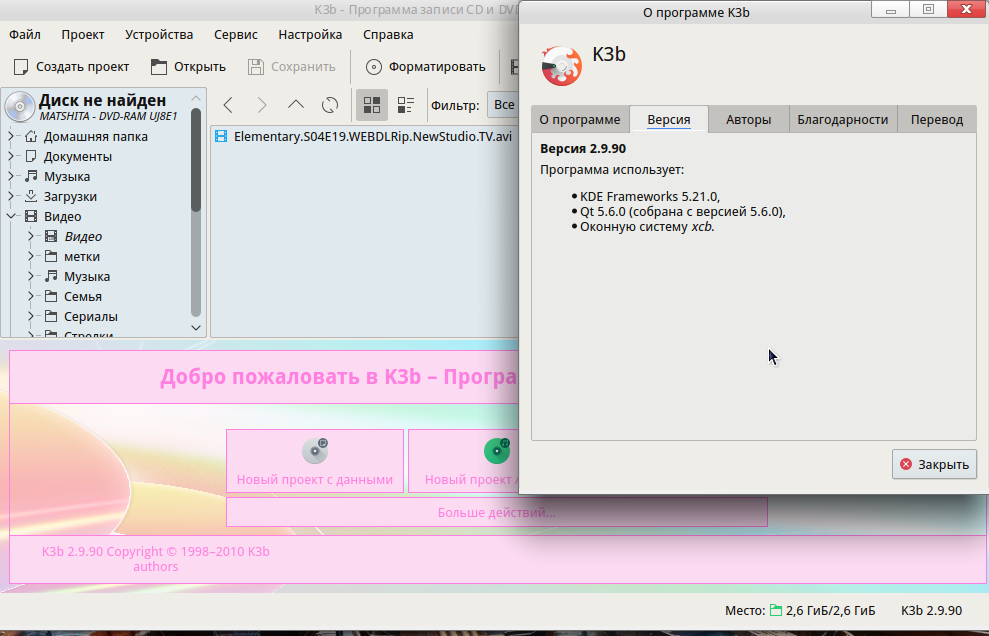
Task: Navigate up to parent folder
Action: pos(296,105)
